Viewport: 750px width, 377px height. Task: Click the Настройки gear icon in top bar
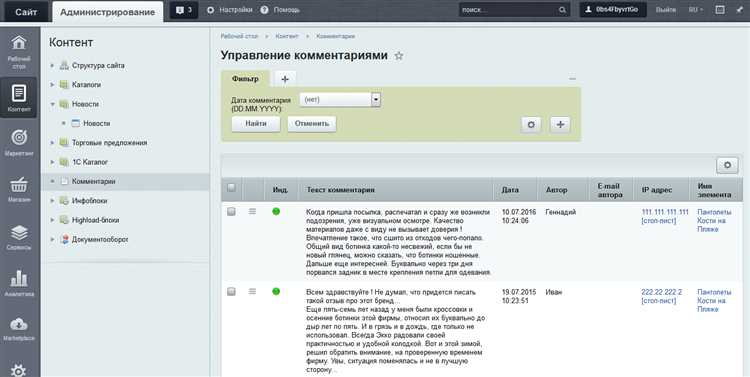click(x=210, y=10)
